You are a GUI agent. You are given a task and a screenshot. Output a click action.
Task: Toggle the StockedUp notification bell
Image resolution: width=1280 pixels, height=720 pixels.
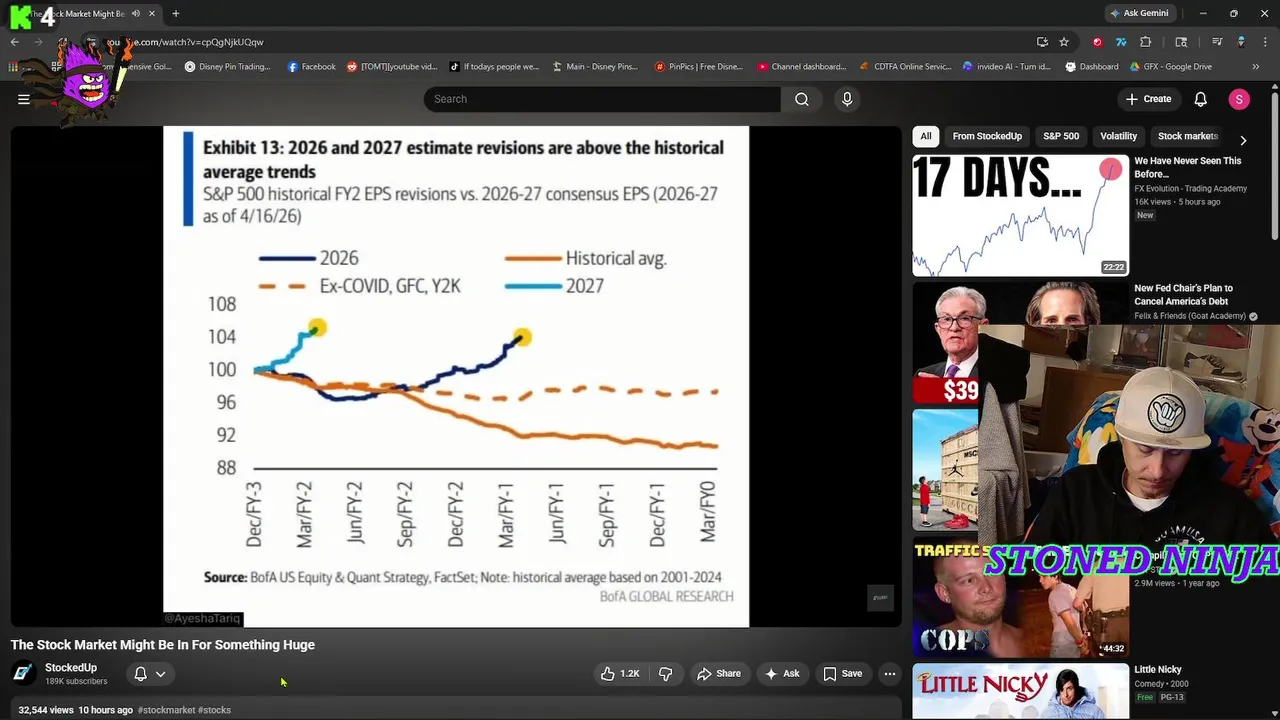tap(141, 674)
